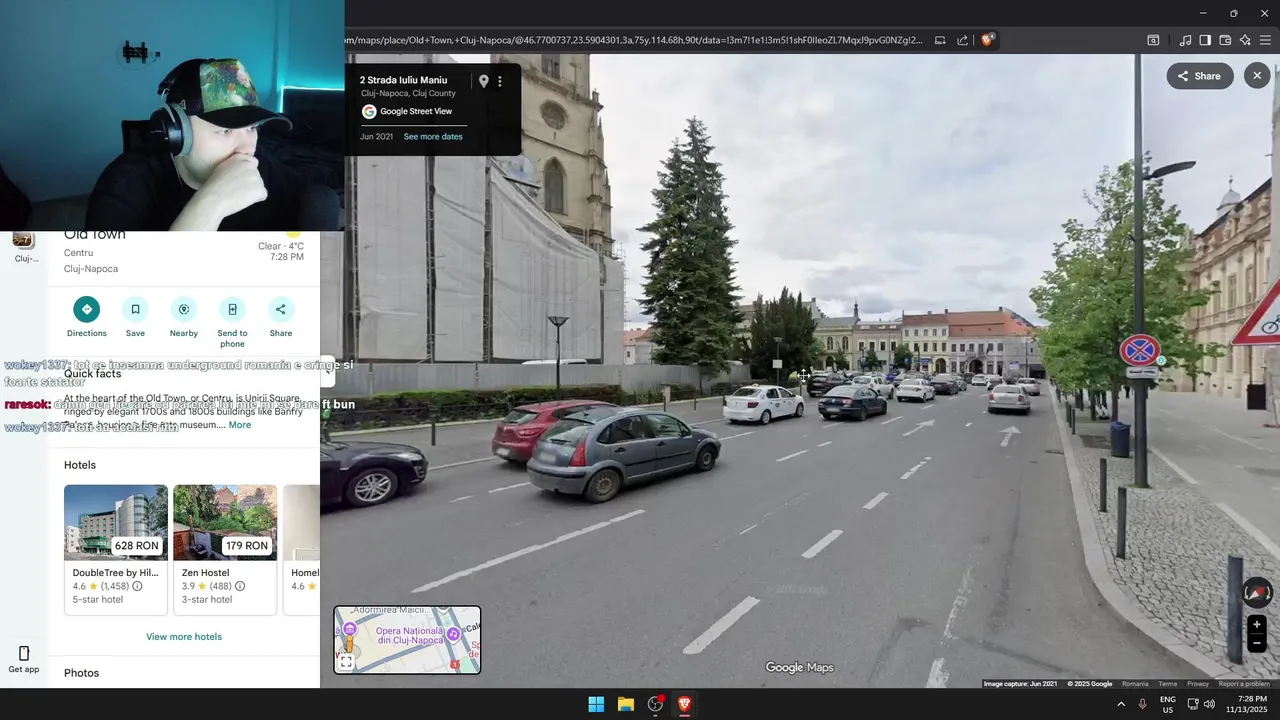Screen dimensions: 1280x720
Task: Click the microphone icon in system tray
Action: [x=1143, y=704]
